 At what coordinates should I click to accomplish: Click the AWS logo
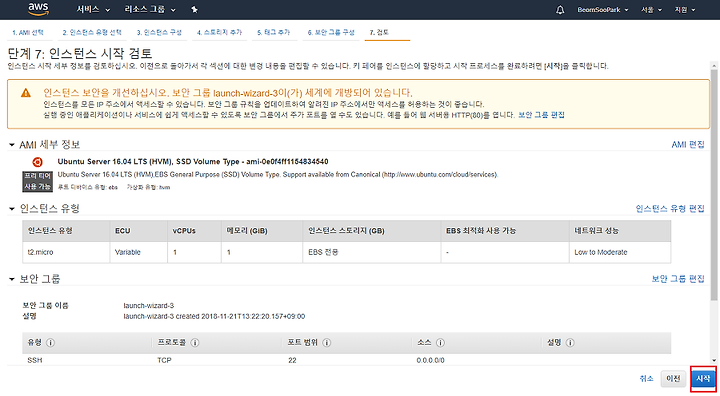point(38,9)
